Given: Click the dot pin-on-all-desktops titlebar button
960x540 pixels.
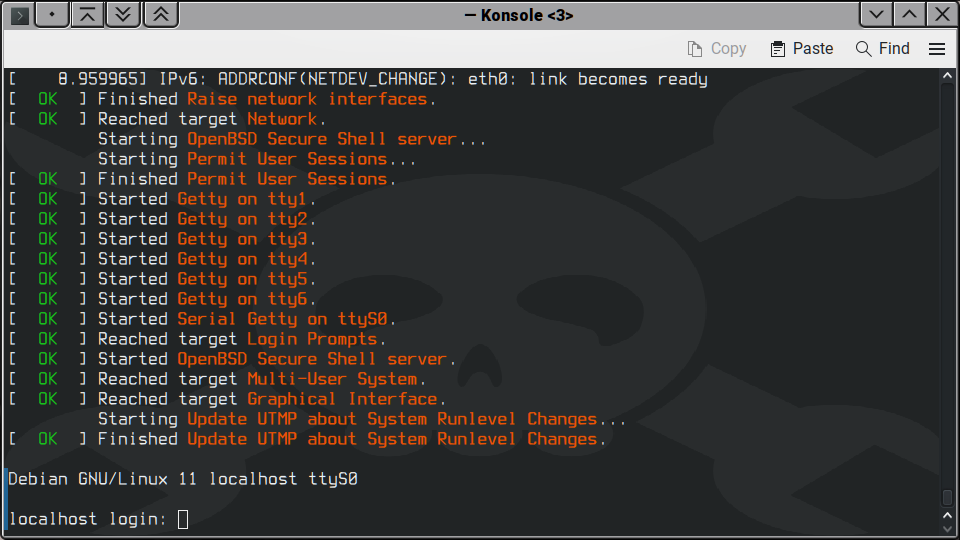Looking at the screenshot, I should [x=52, y=15].
